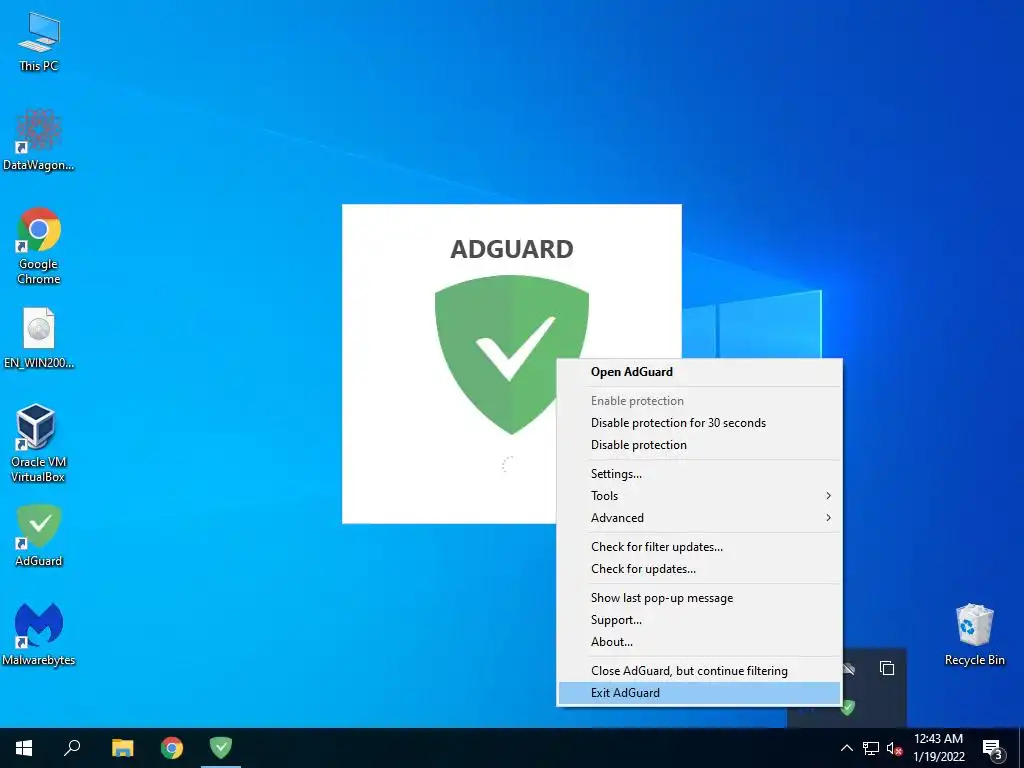Select AdGuard shield on the taskbar
The image size is (1024, 768).
[221, 748]
